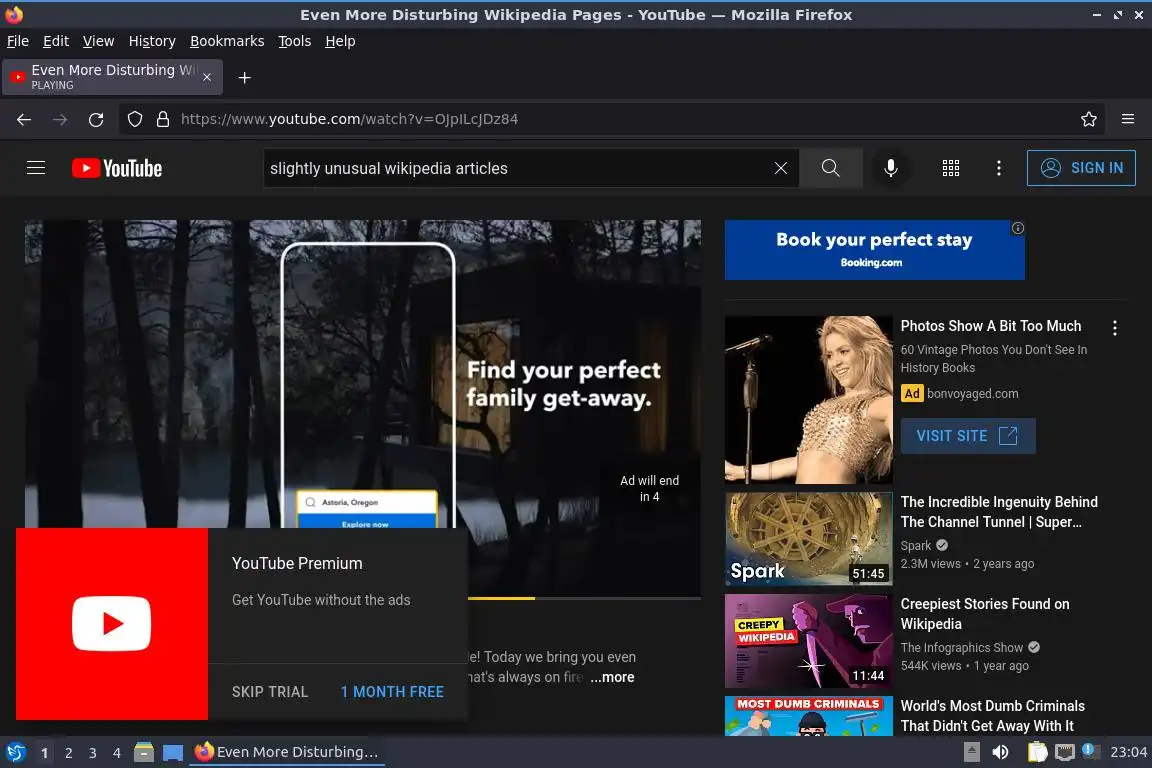Click 1 MONTH FREE offer
1152x768 pixels.
point(392,692)
